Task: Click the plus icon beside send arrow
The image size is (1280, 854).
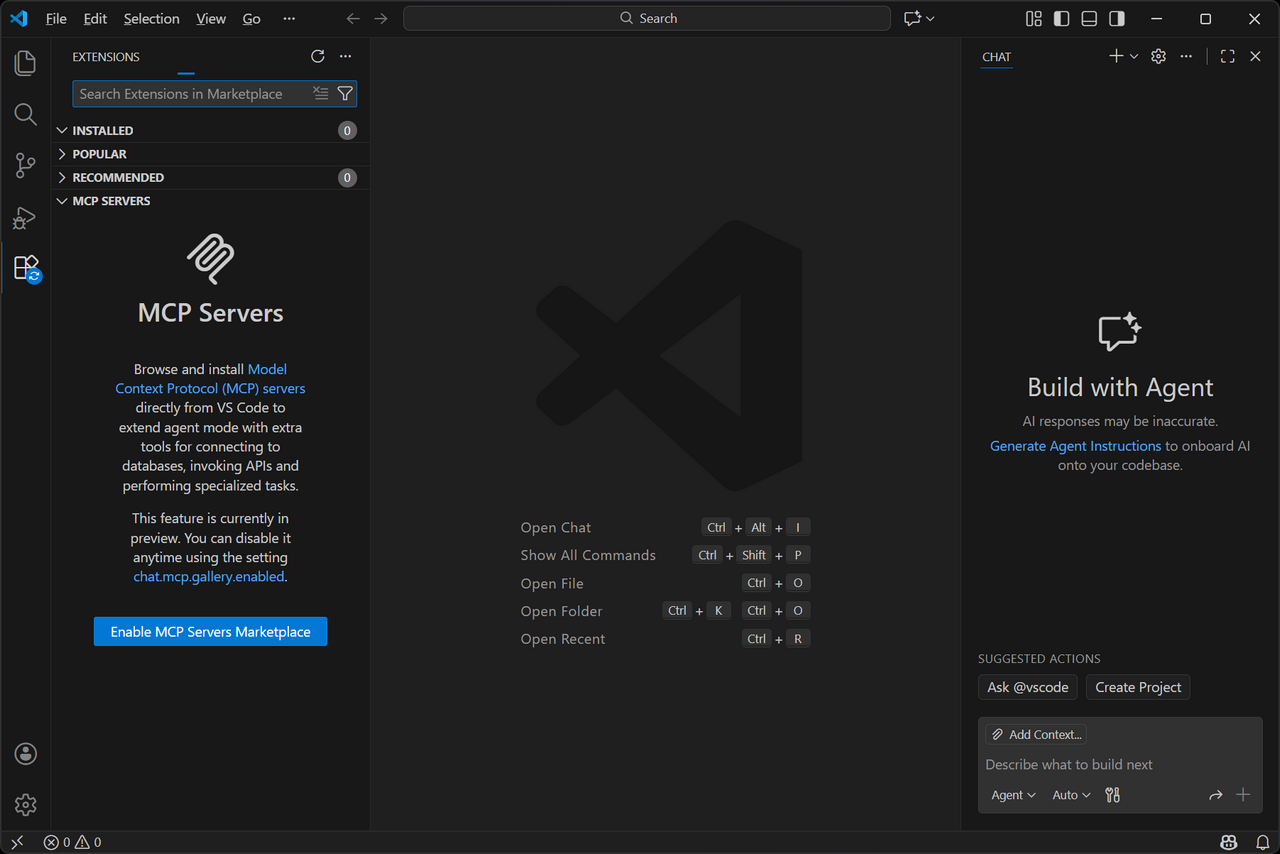Action: [1243, 795]
